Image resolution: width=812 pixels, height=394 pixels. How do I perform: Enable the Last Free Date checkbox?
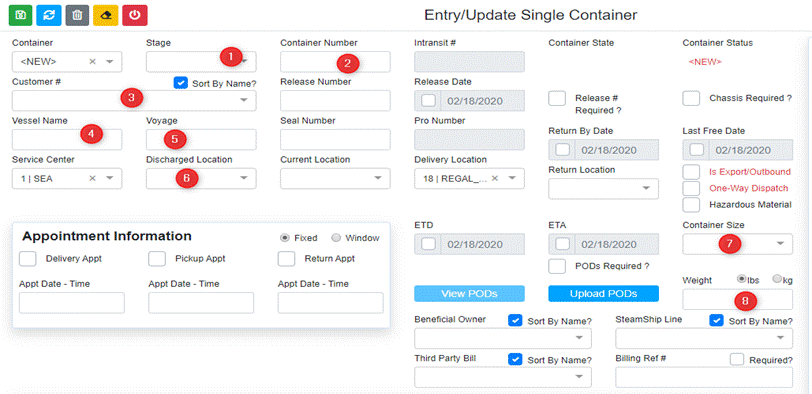[697, 150]
